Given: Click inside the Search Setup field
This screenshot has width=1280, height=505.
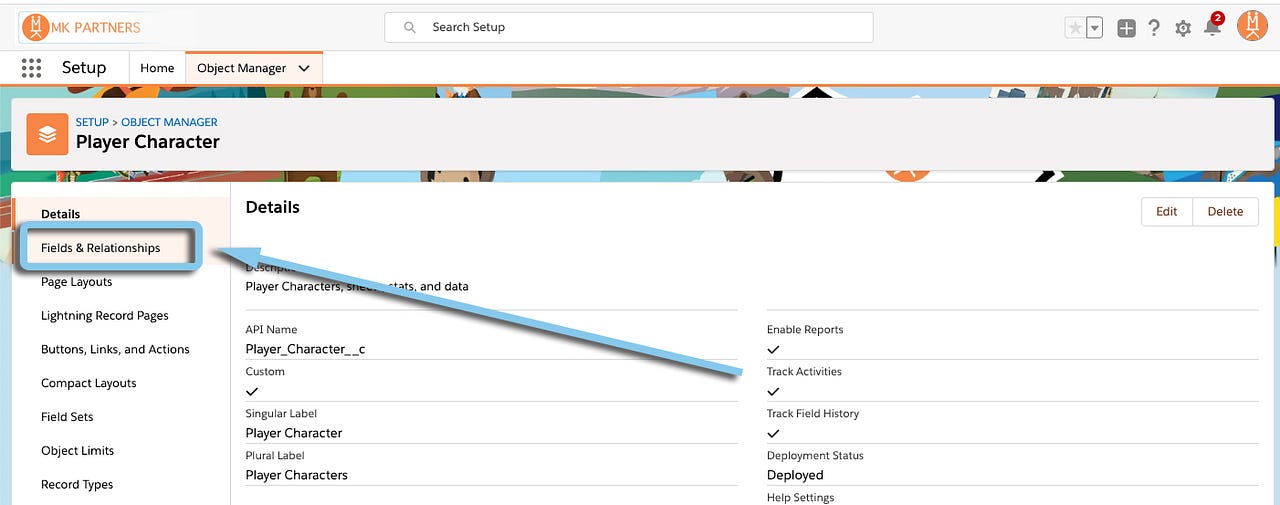Looking at the screenshot, I should (628, 27).
